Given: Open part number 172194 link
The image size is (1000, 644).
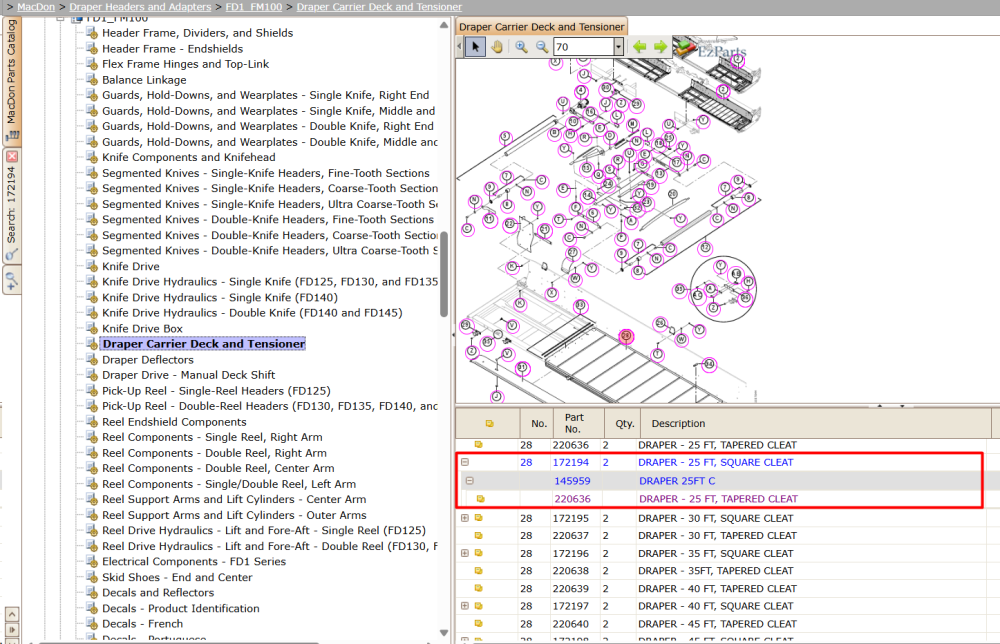Looking at the screenshot, I should [571, 462].
